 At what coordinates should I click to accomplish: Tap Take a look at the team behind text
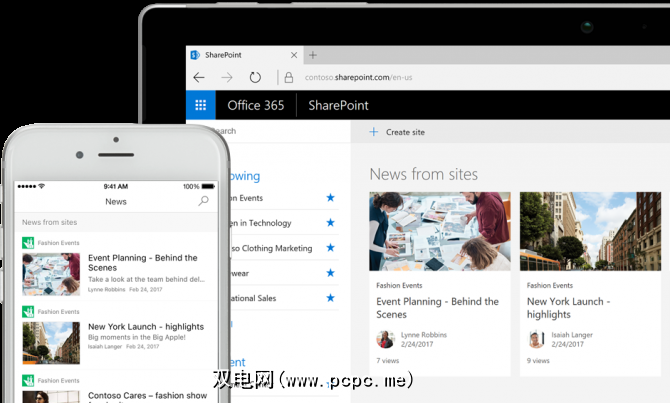(x=146, y=279)
